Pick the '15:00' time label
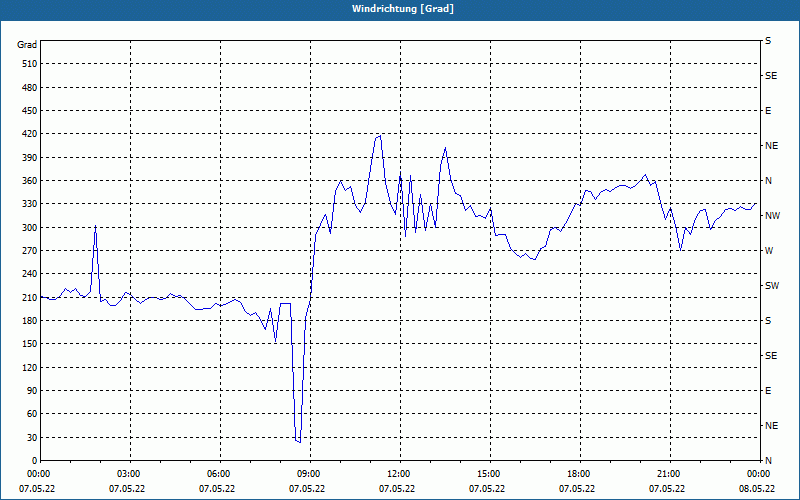800x500 pixels. [490, 474]
